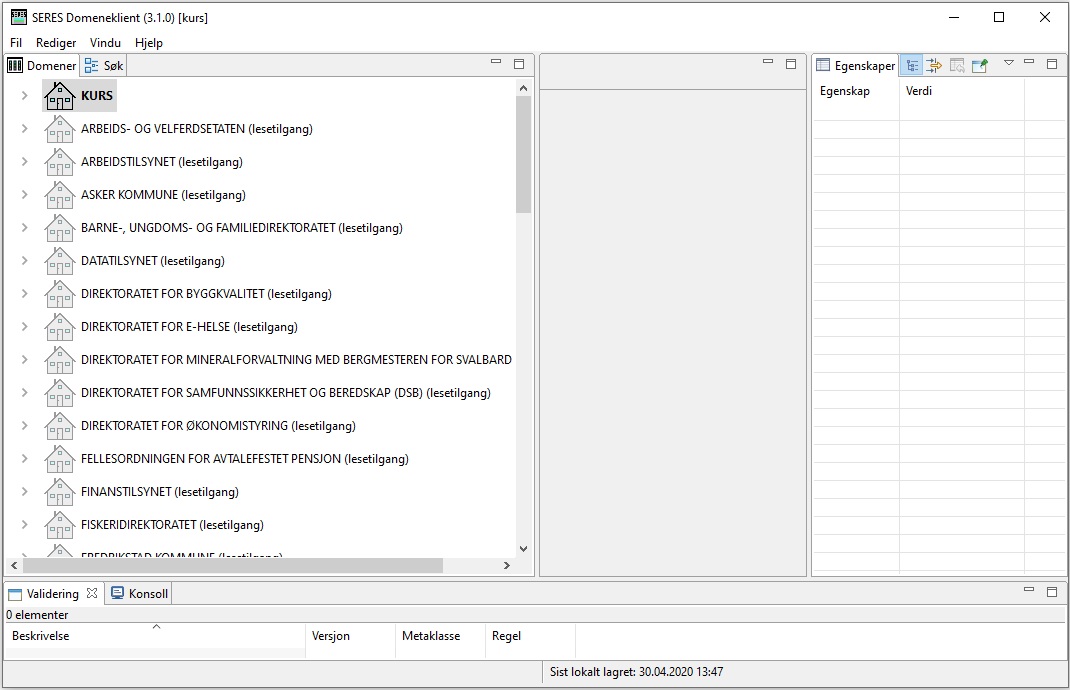Click the SERES application icon in title bar

click(18, 17)
